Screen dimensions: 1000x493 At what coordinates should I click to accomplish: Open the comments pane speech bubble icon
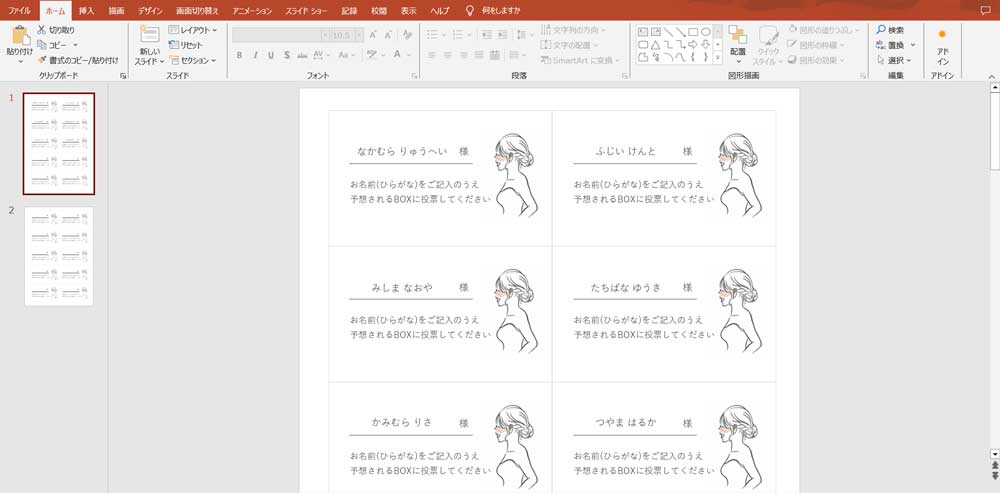(986, 9)
